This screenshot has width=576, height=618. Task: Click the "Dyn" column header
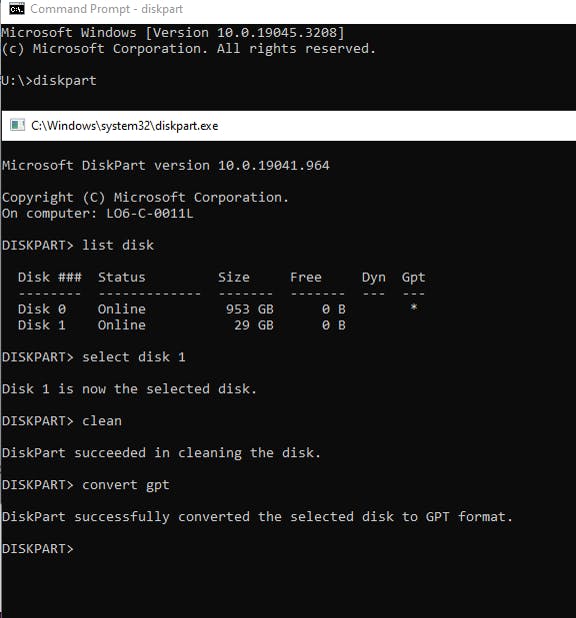[x=374, y=278]
